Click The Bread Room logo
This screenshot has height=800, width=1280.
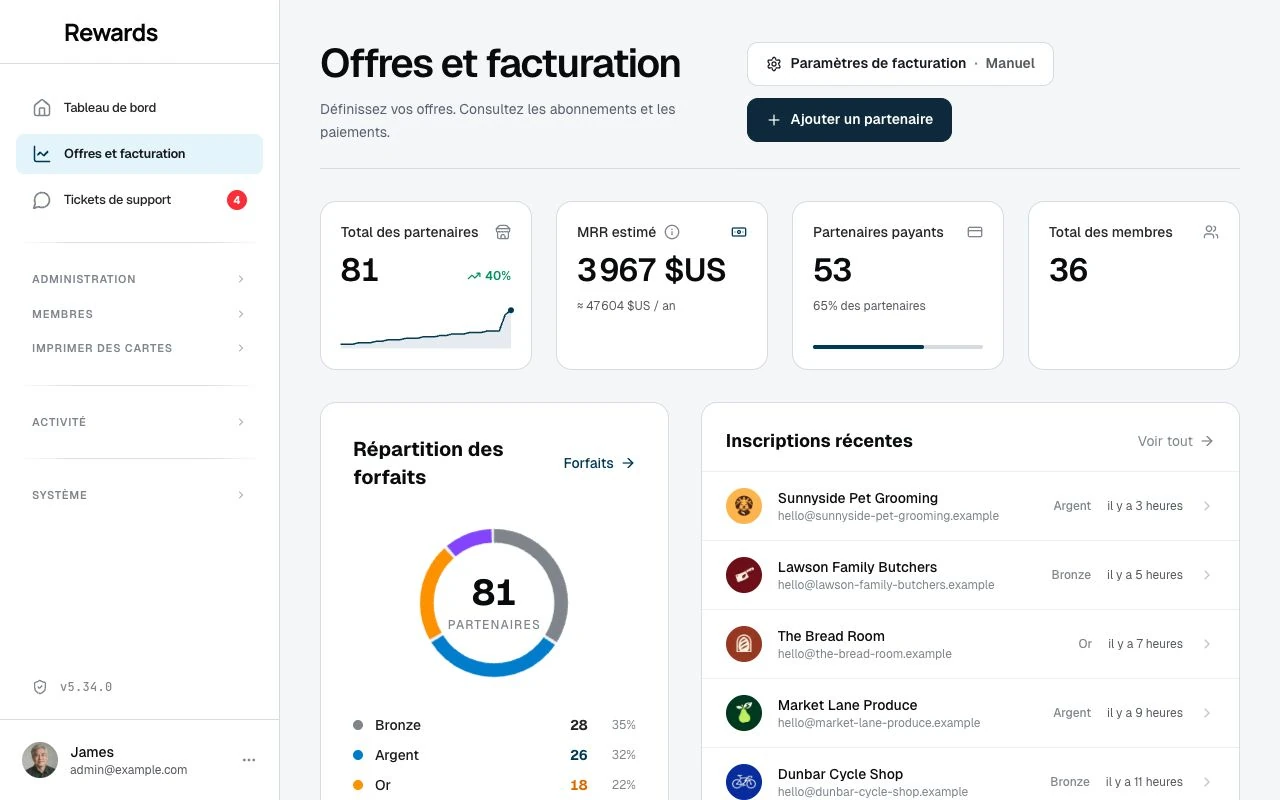pyautogui.click(x=744, y=644)
